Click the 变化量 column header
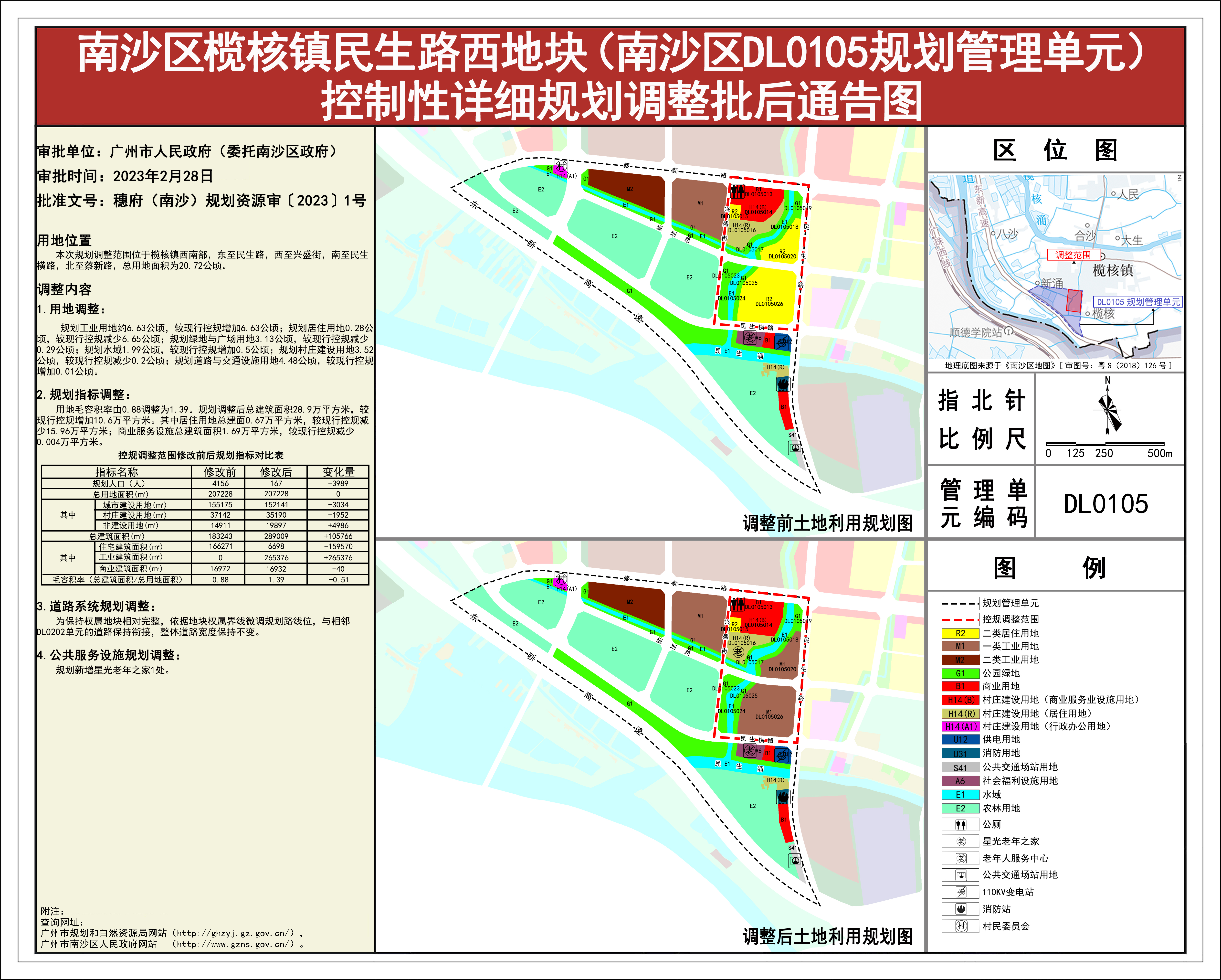Screen dimensions: 1221x980 click(x=338, y=472)
